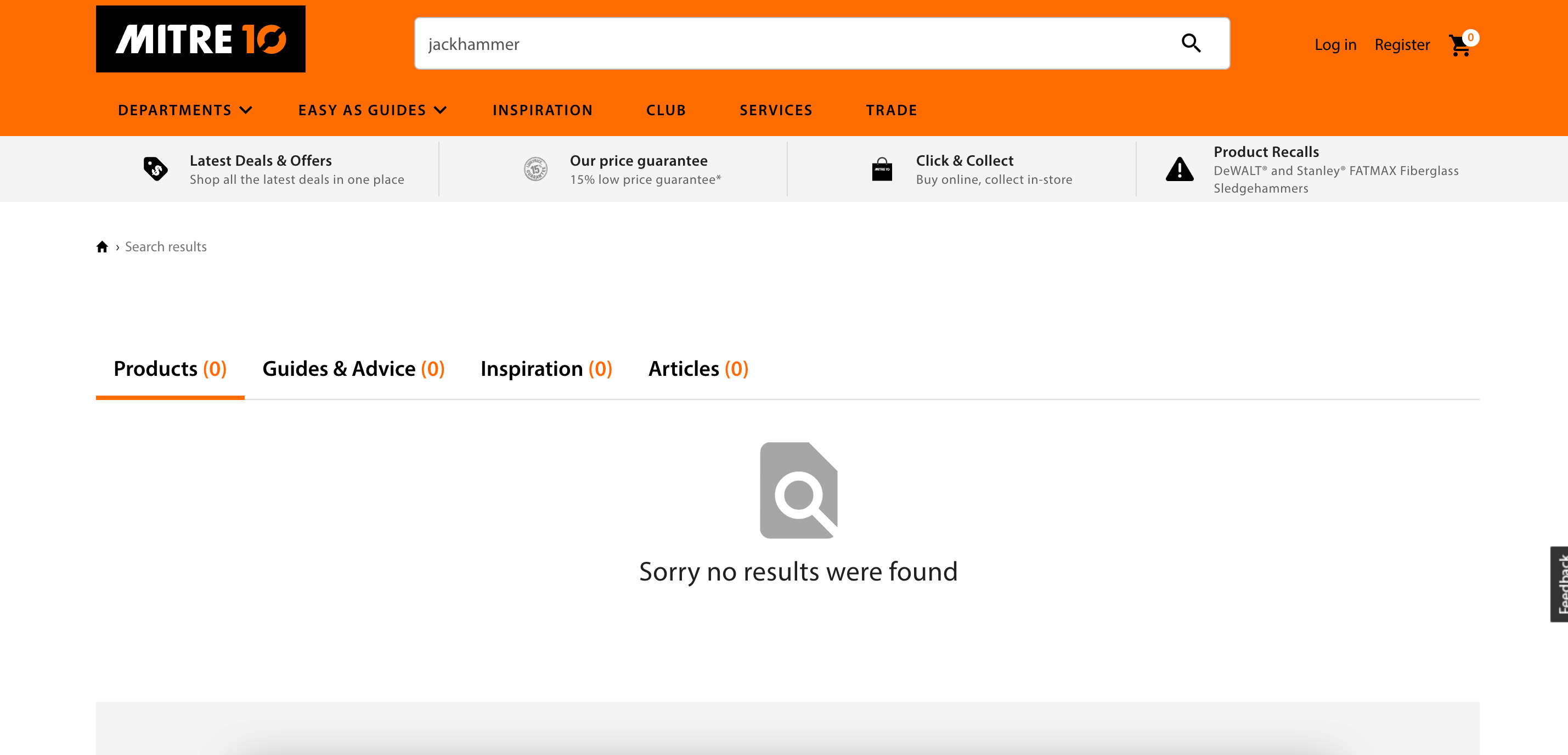The image size is (1568, 755).
Task: Expand the Easy As Guides dropdown
Action: (372, 110)
